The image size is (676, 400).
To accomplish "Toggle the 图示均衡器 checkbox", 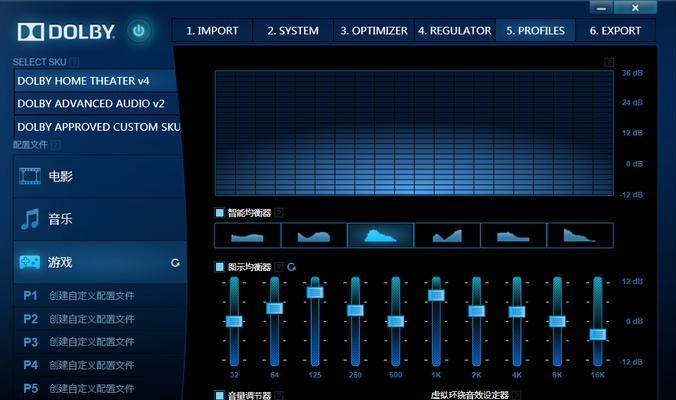I will [219, 267].
